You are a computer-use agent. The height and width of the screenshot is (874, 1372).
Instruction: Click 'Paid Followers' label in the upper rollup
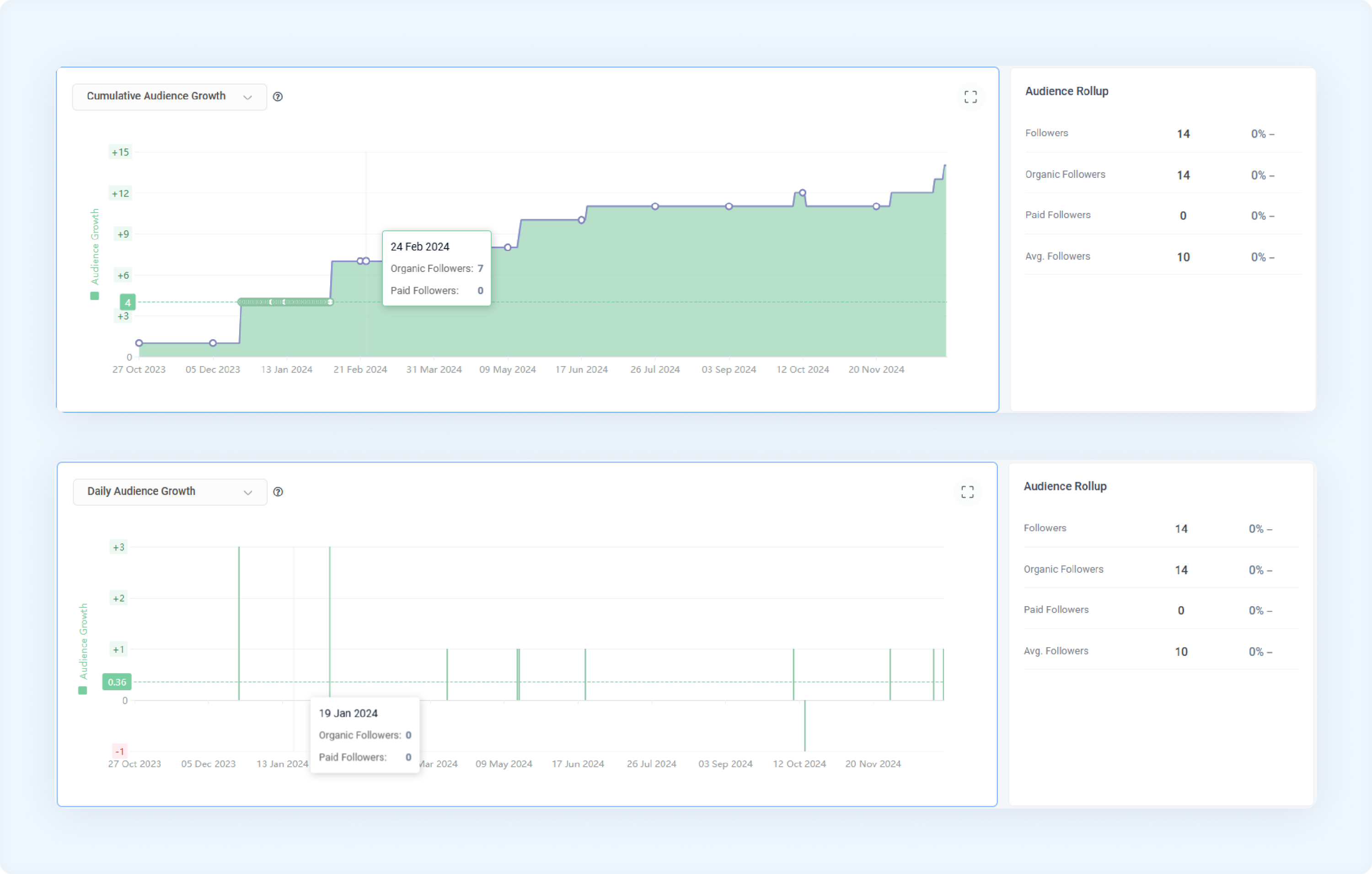(x=1057, y=215)
